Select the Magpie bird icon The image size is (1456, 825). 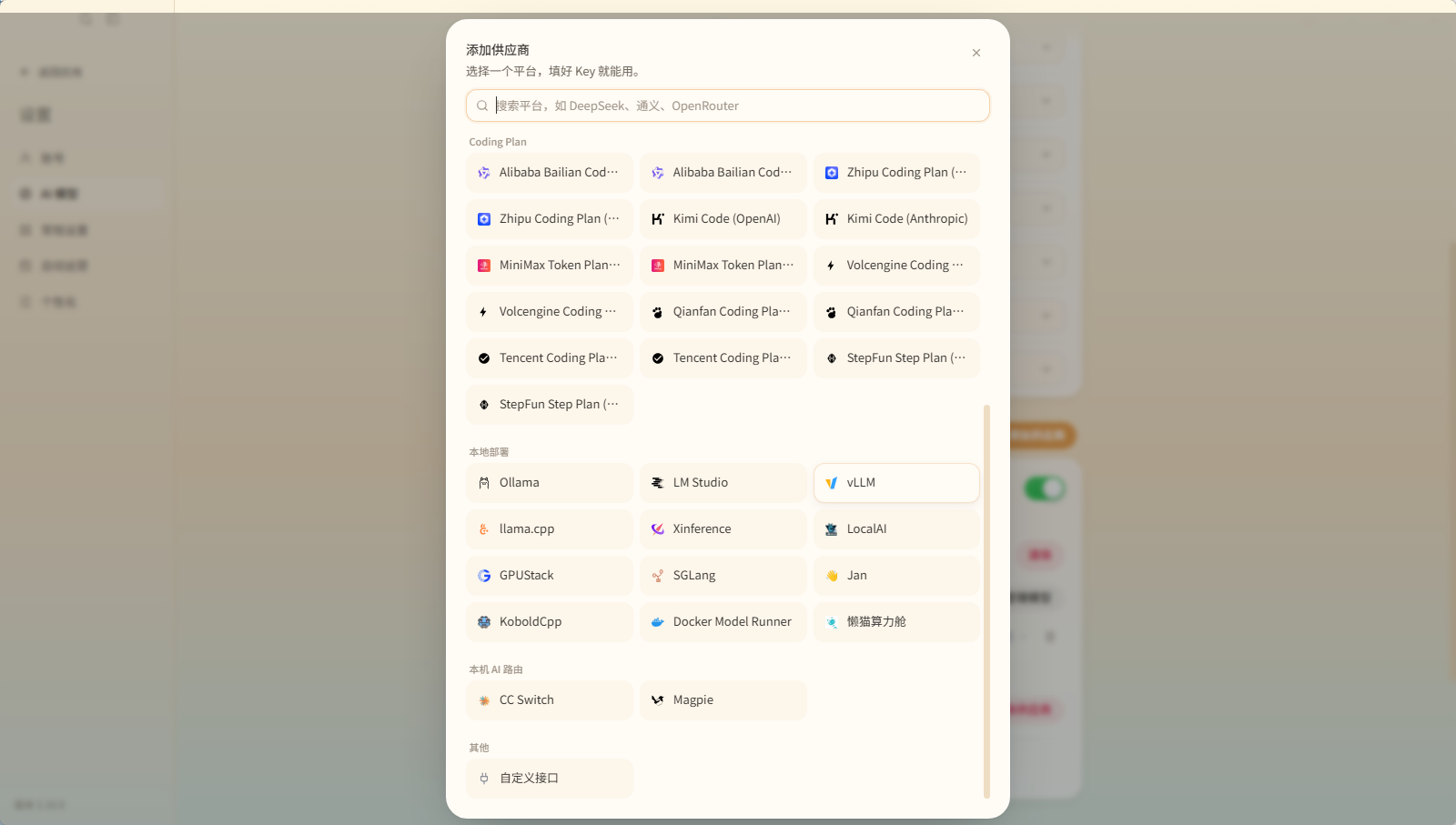click(x=658, y=700)
